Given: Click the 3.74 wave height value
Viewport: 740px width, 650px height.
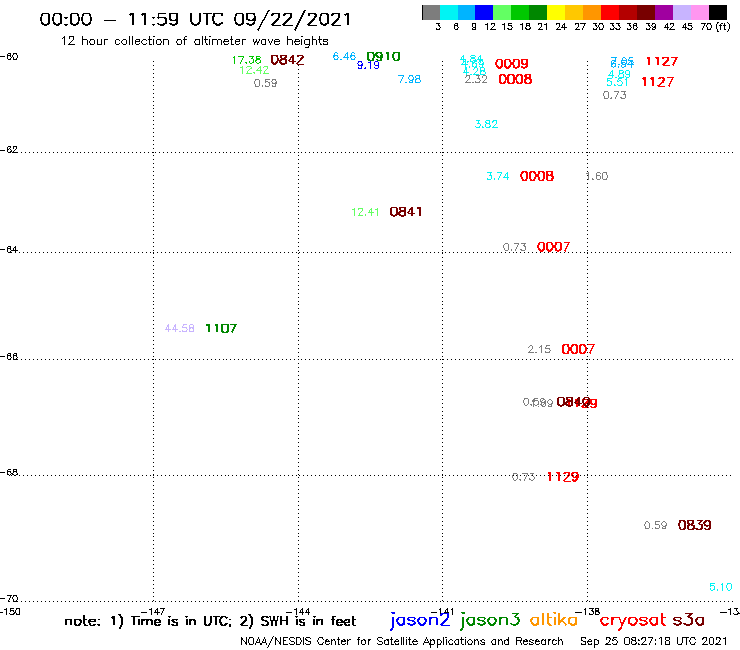Looking at the screenshot, I should coord(497,176).
